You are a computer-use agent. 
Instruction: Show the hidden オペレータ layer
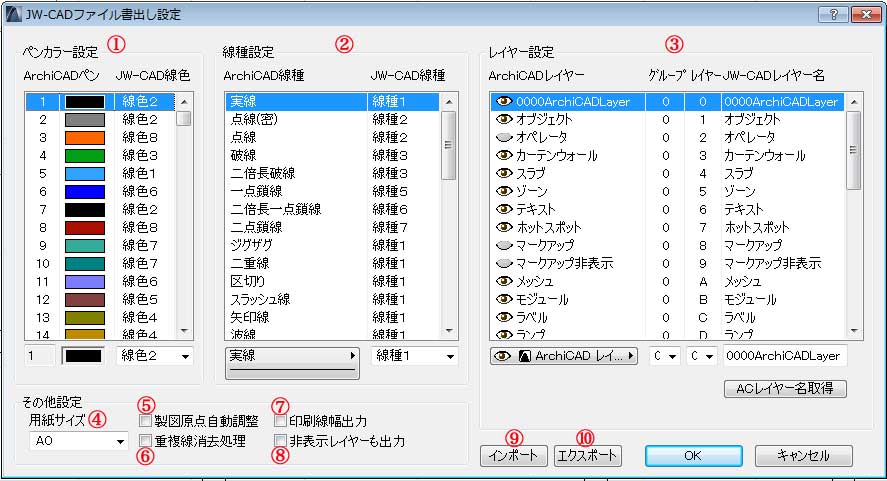click(x=503, y=137)
